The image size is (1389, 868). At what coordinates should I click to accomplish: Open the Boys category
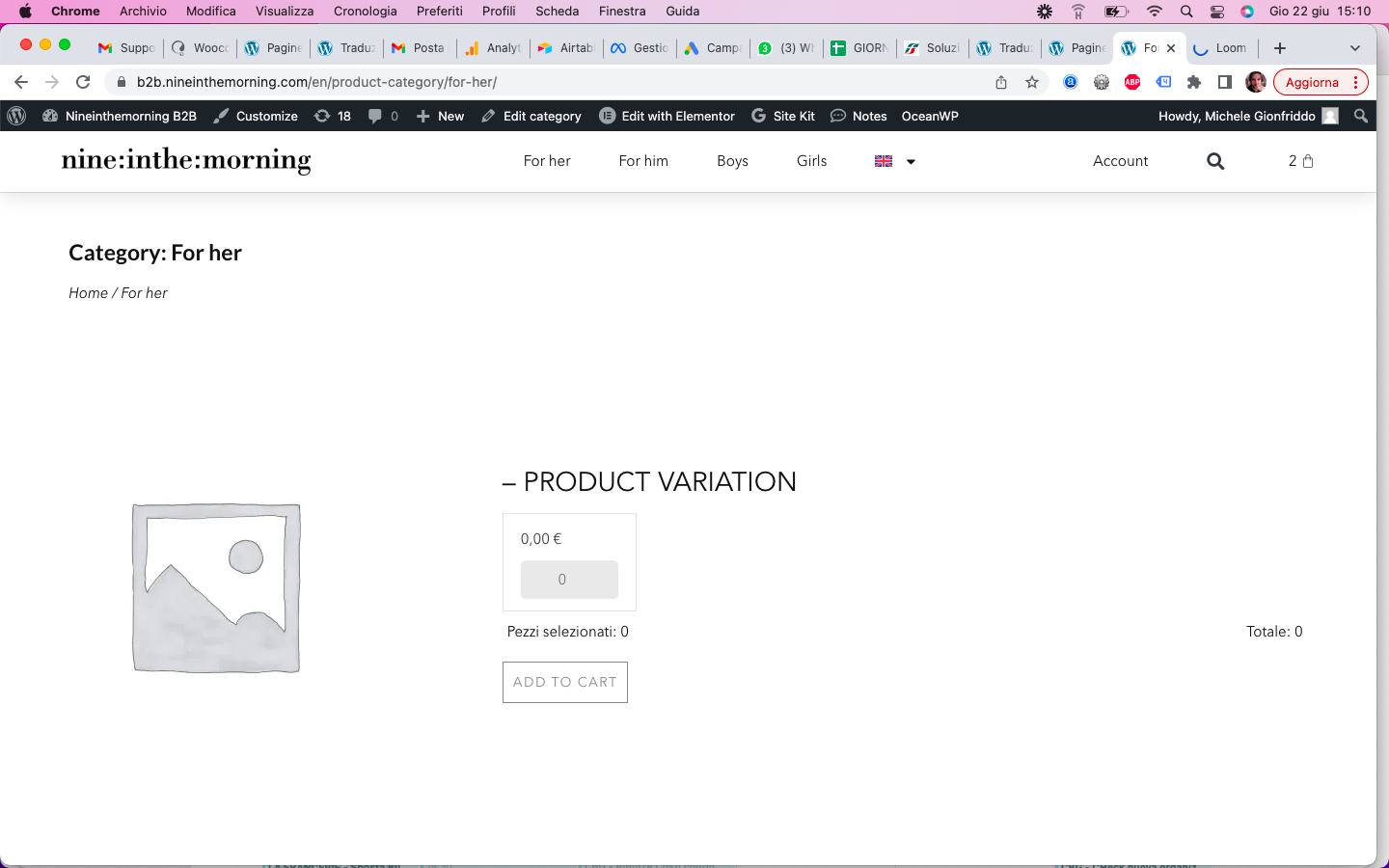pos(732,161)
